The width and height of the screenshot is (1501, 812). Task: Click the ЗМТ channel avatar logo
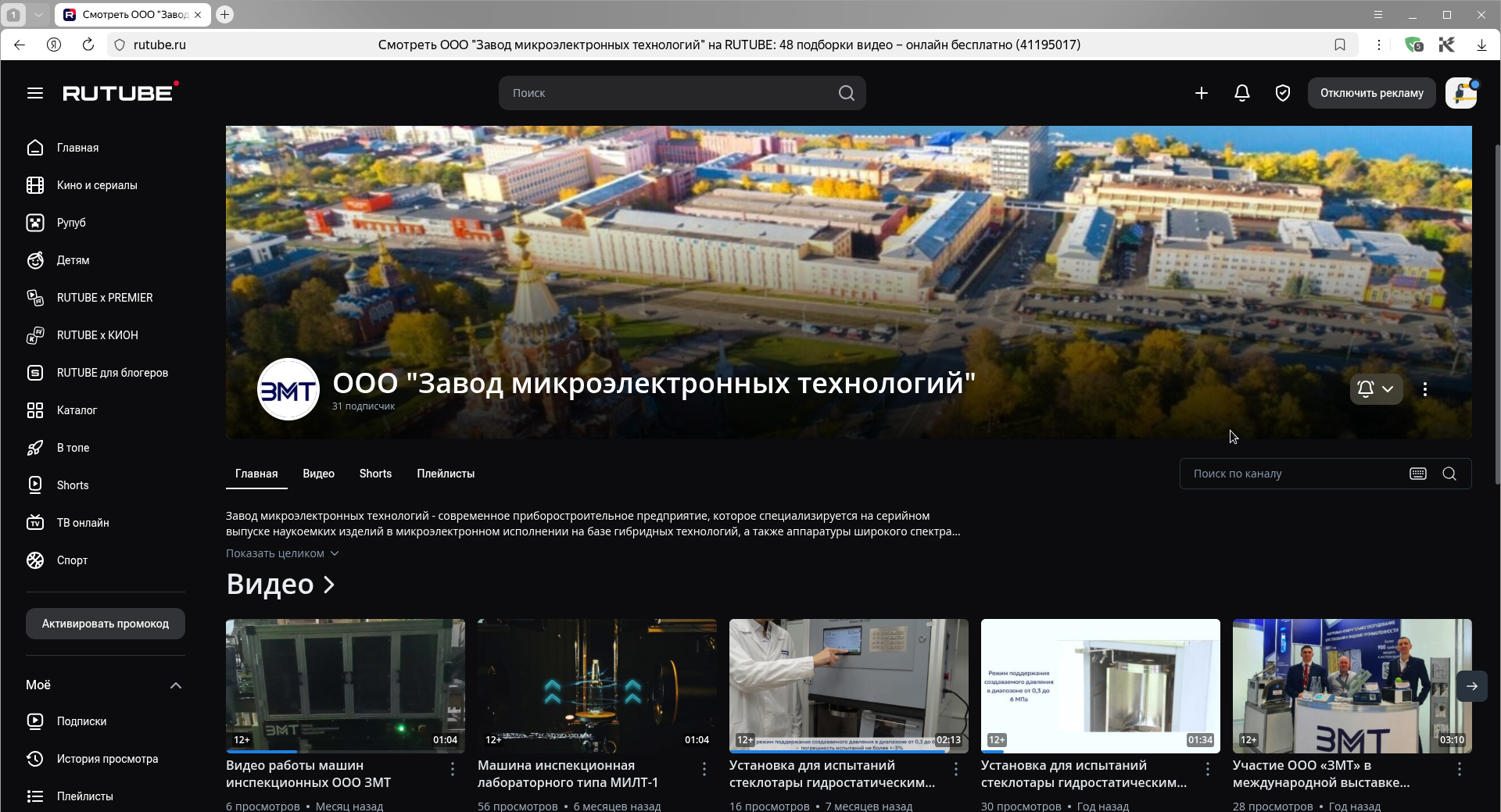(288, 389)
